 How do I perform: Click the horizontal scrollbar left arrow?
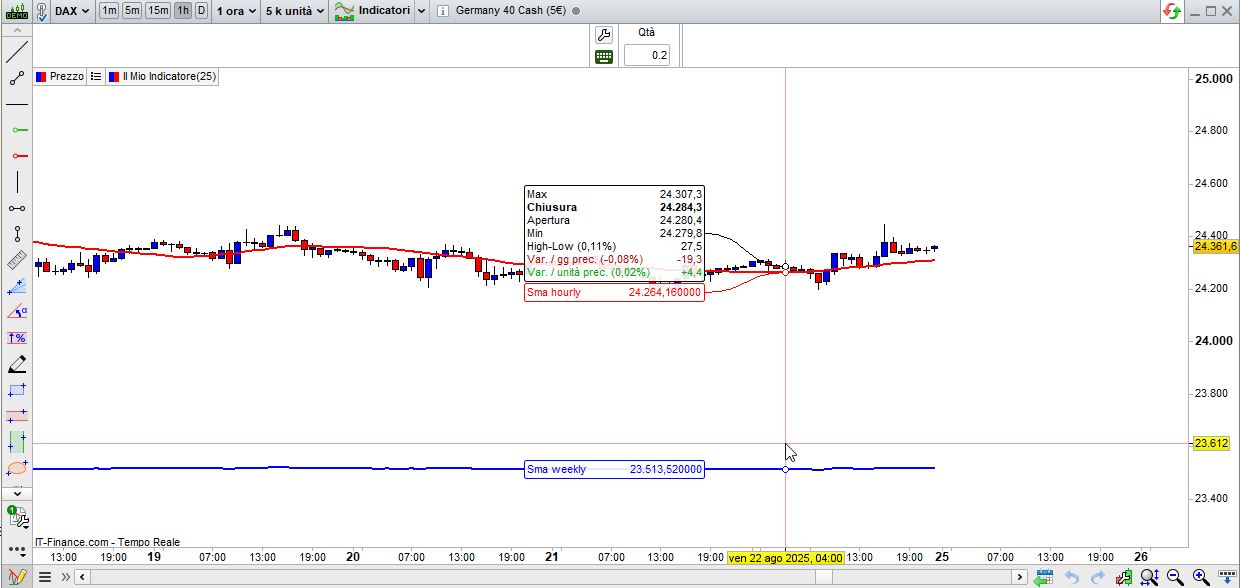(83, 577)
